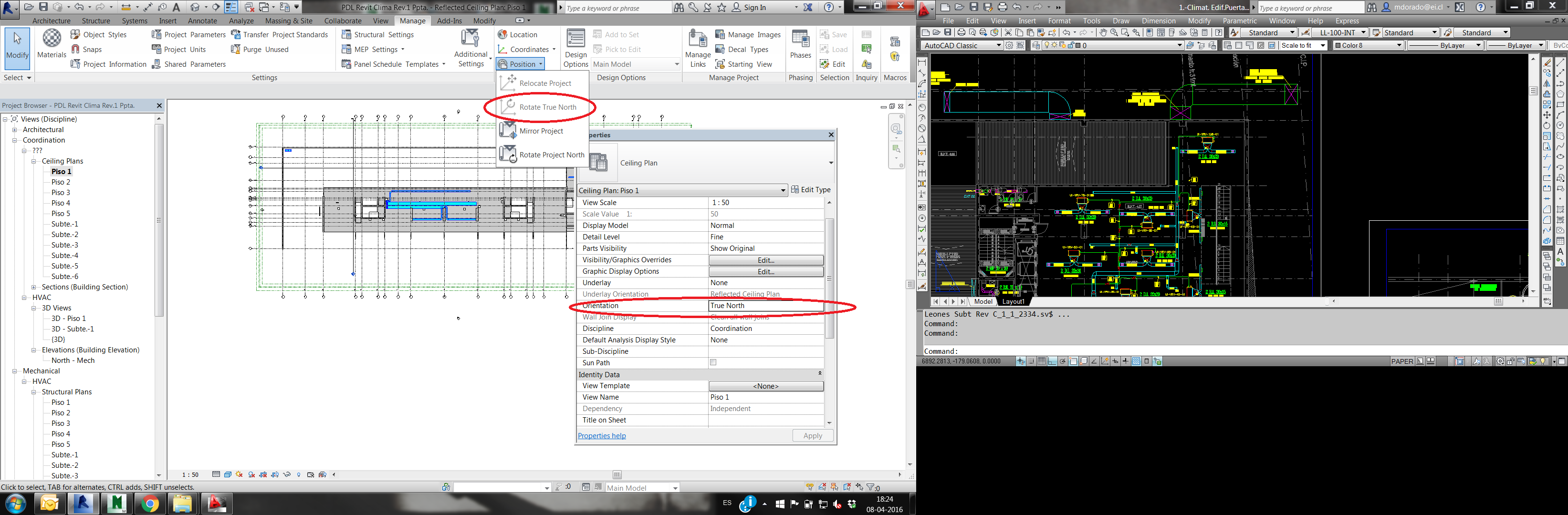The height and width of the screenshot is (515, 1568).
Task: Open Snaps settings in Revit
Action: 86,49
